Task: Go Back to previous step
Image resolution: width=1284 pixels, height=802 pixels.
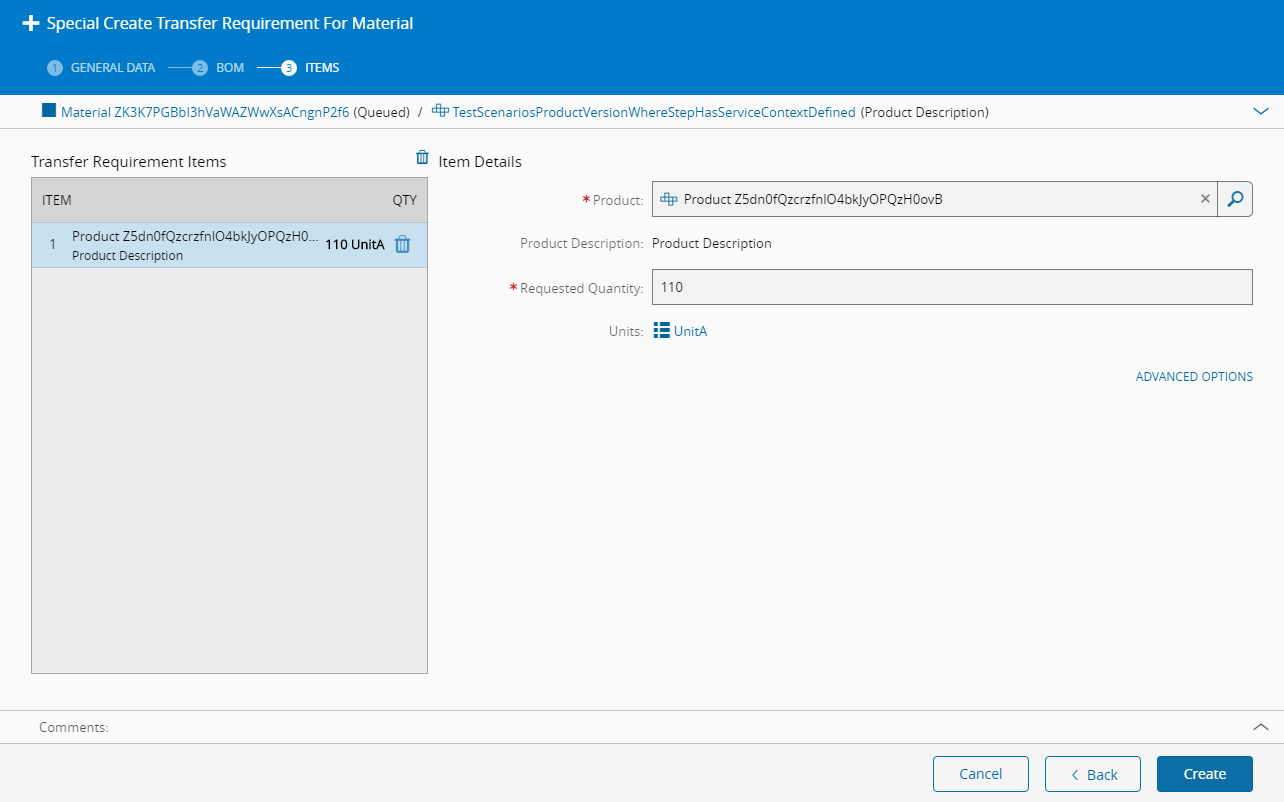Action: click(x=1093, y=774)
